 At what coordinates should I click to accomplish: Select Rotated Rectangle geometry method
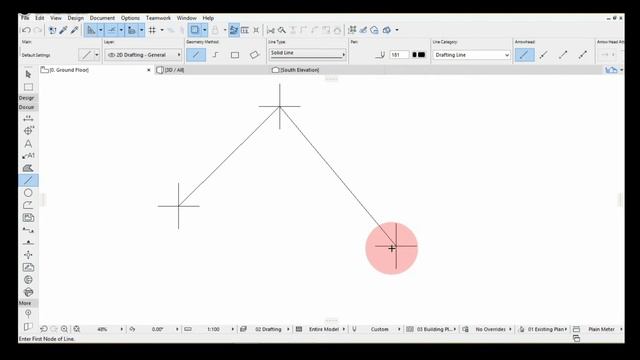coord(254,55)
